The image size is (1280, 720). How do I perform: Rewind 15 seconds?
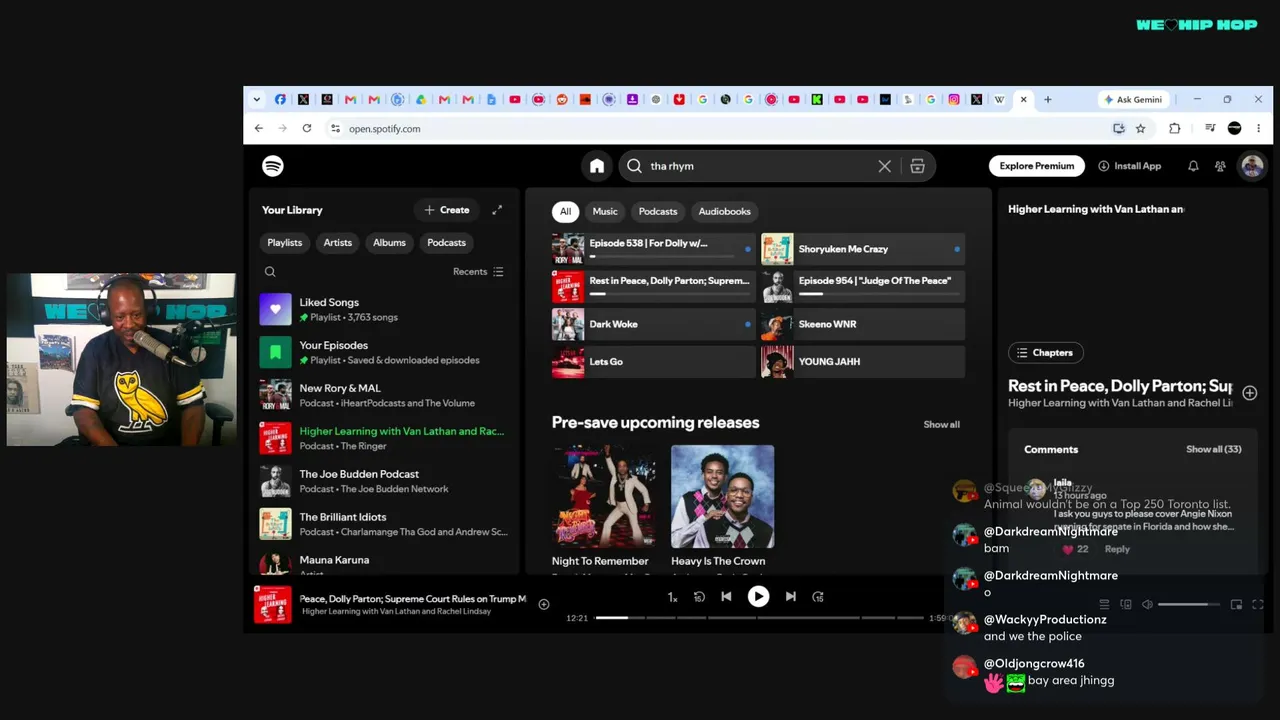(x=699, y=597)
